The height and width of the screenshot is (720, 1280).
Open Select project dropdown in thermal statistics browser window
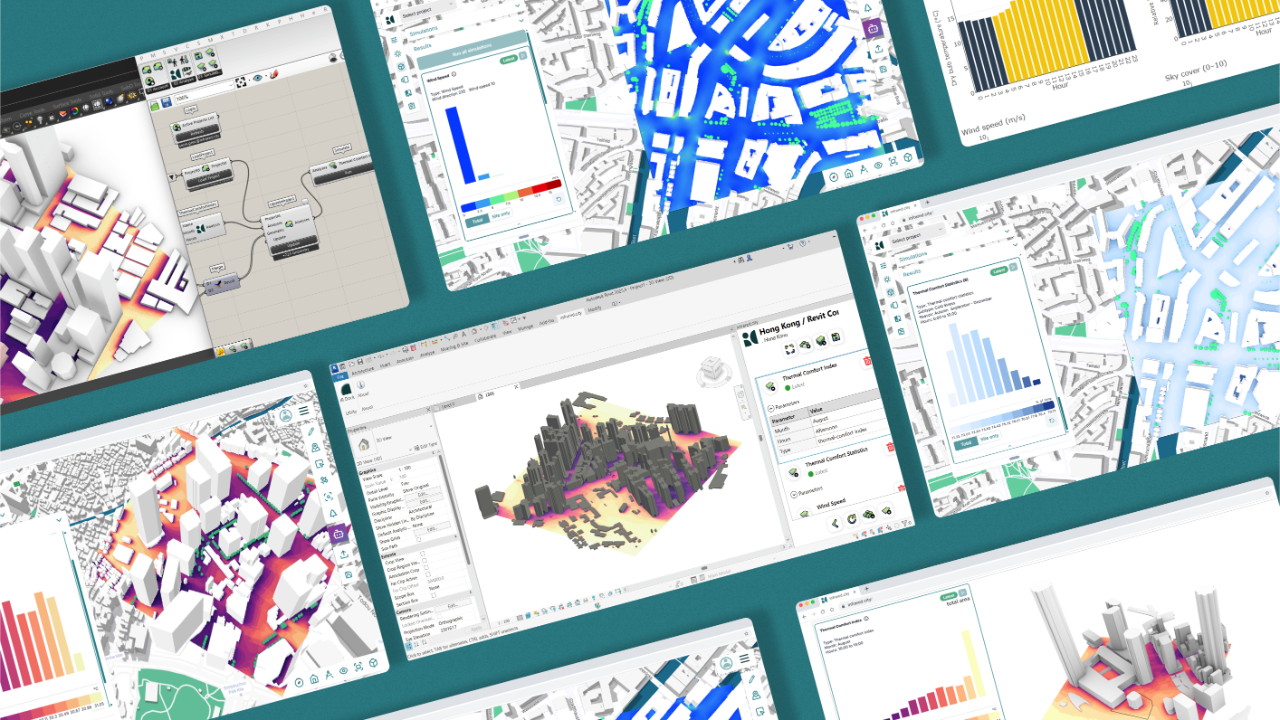[x=916, y=234]
